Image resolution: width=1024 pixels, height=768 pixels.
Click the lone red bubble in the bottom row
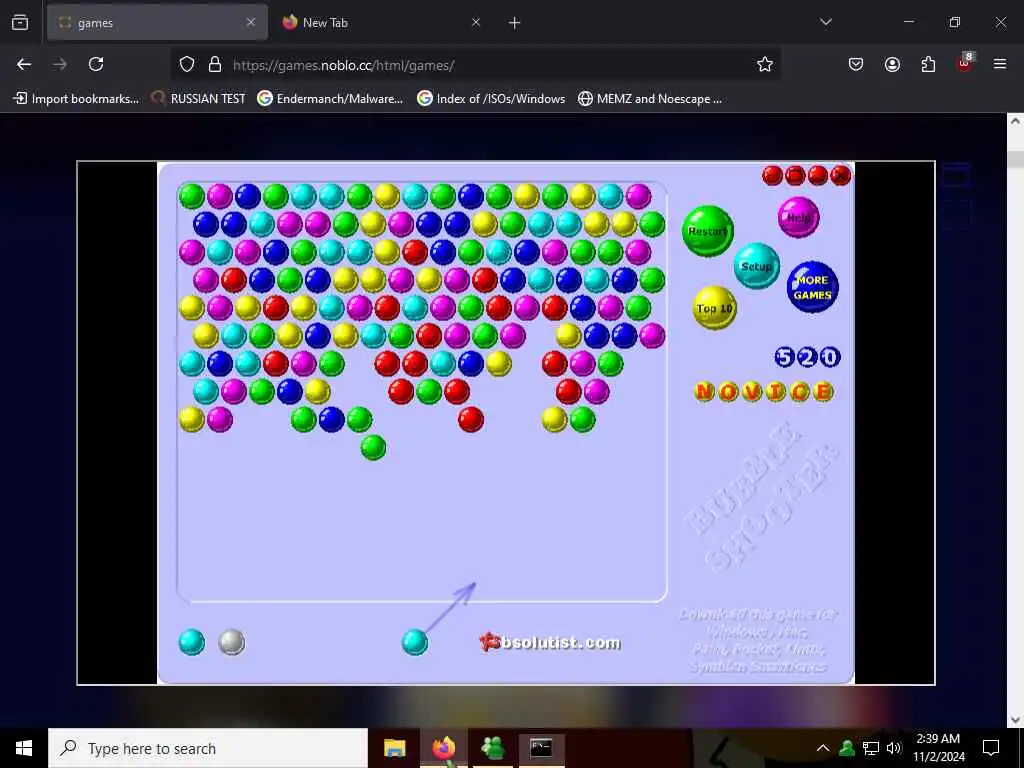pos(471,419)
